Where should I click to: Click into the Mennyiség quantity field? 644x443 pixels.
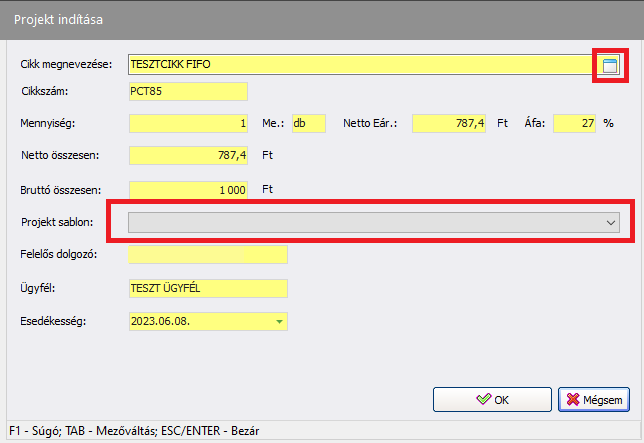(x=187, y=124)
